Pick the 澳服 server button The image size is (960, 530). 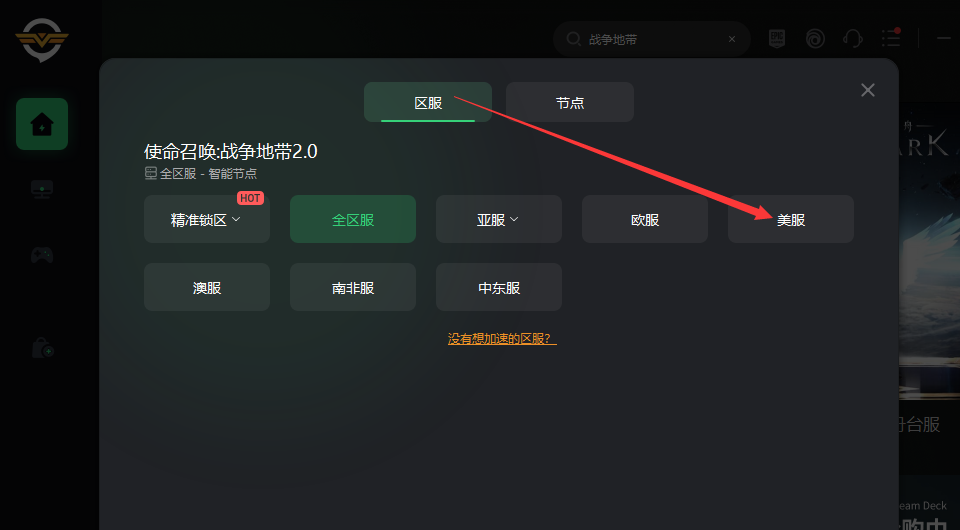(x=207, y=287)
